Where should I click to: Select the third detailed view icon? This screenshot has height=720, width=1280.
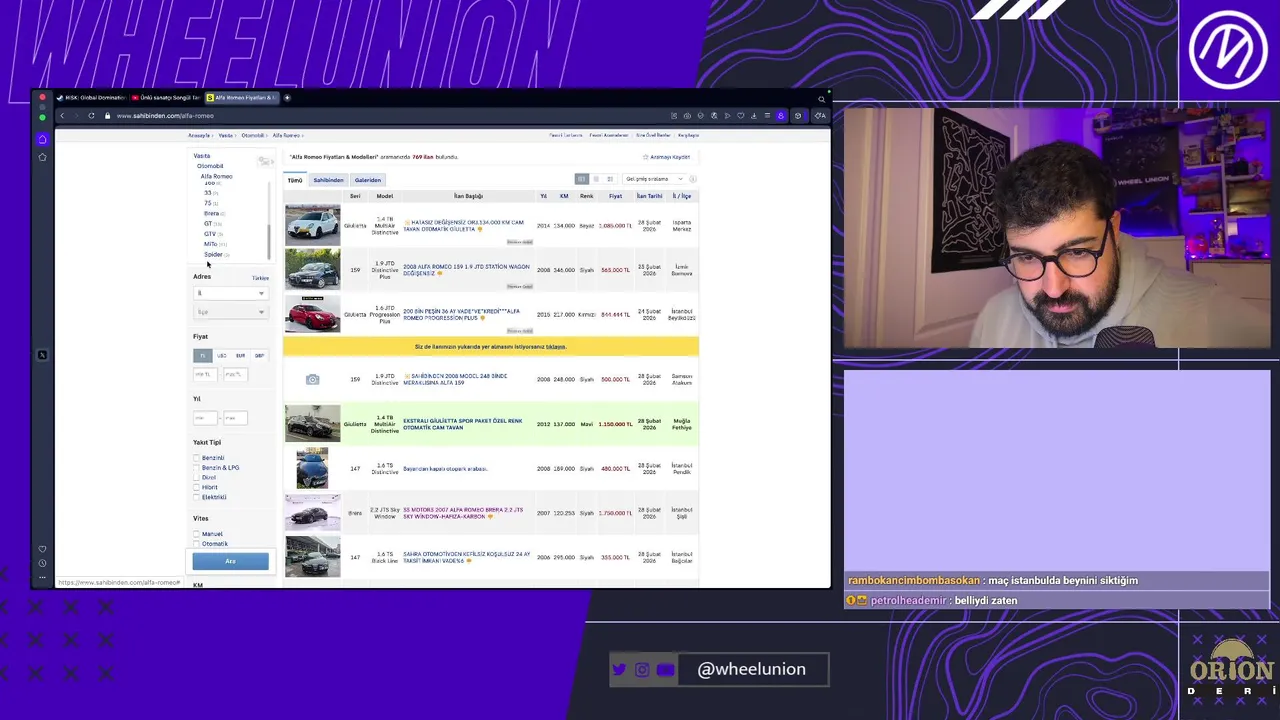pos(610,179)
